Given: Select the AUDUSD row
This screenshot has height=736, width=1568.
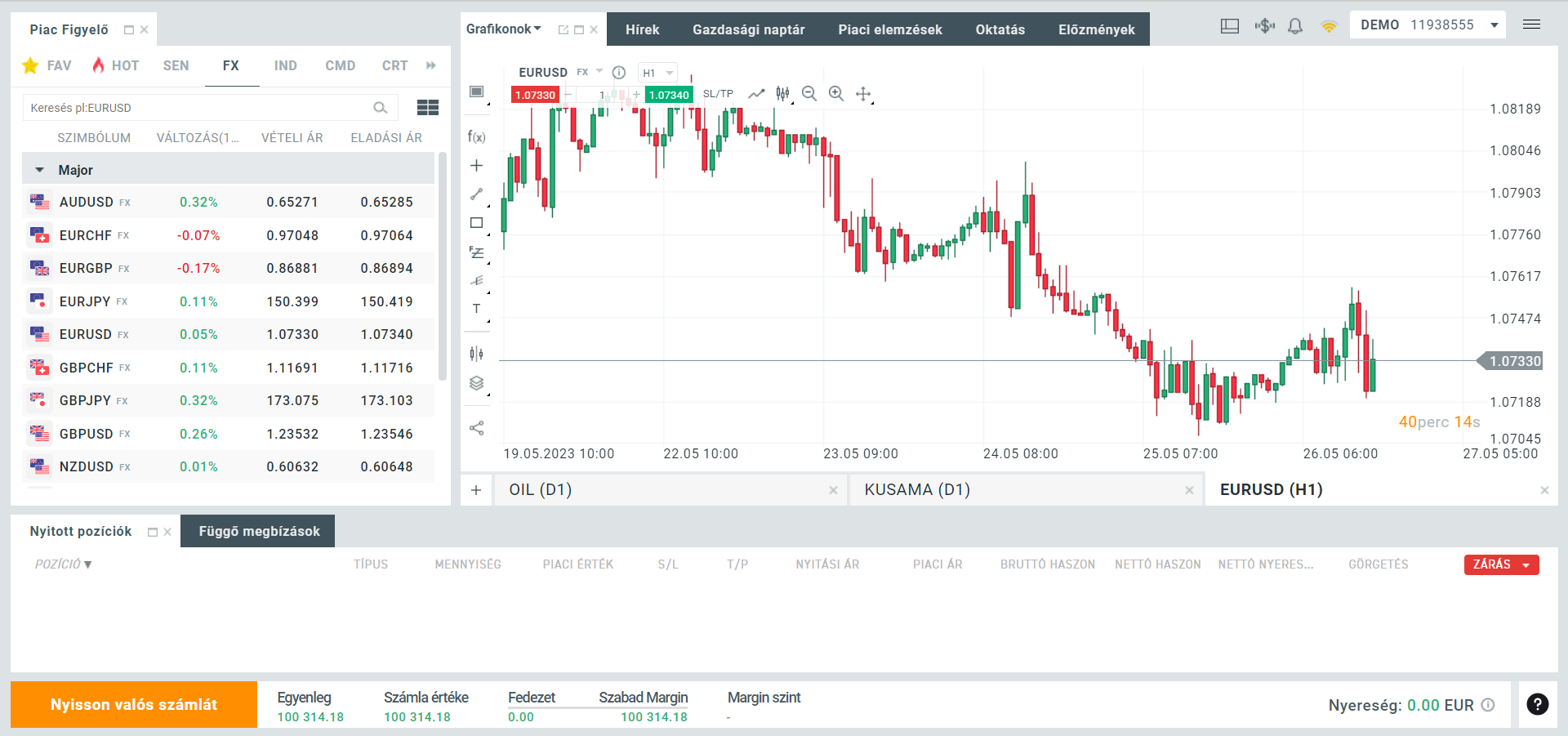Looking at the screenshot, I should click(x=229, y=202).
